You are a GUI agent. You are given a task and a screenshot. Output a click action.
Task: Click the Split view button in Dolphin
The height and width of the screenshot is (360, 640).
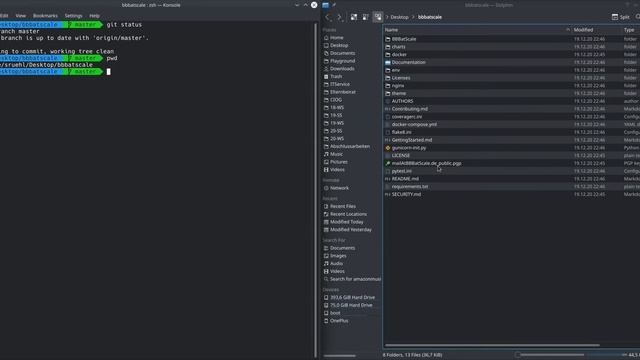point(620,17)
